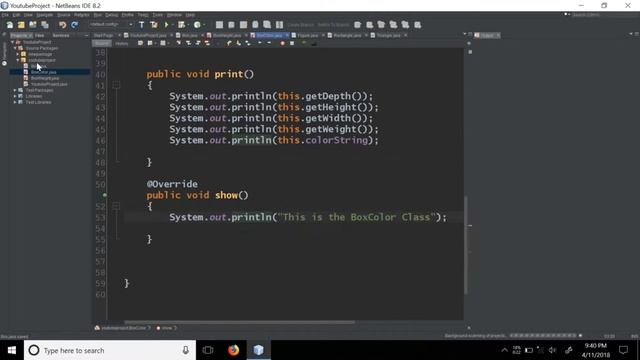Image resolution: width=640 pixels, height=360 pixels.
Task: Click the override marker beside show()
Action: [104, 195]
